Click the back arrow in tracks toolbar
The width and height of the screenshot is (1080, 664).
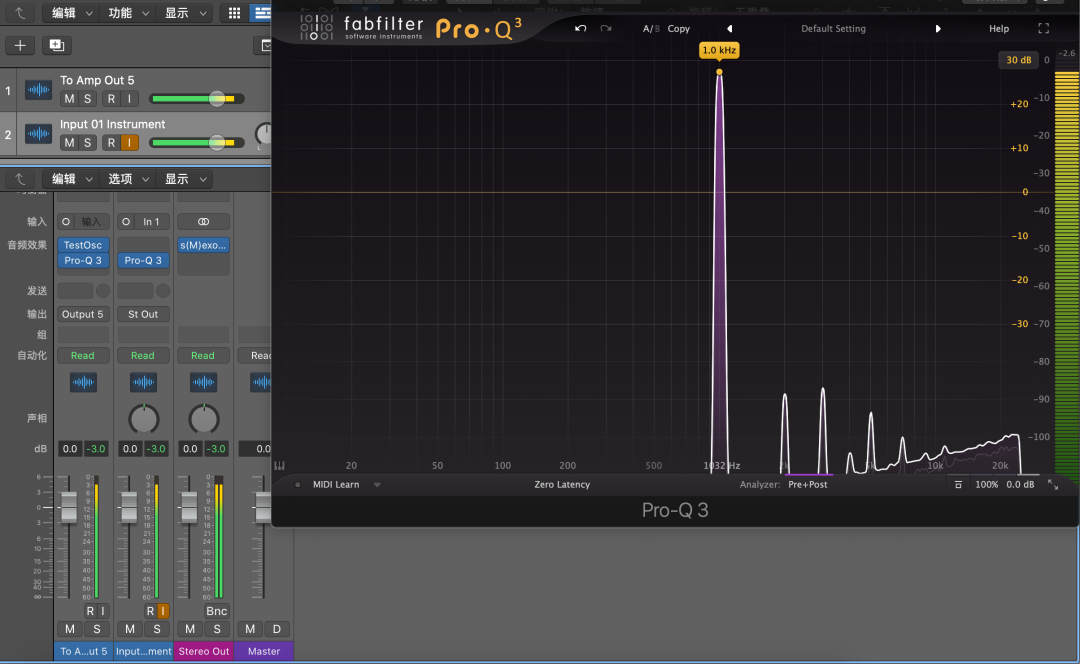[20, 12]
